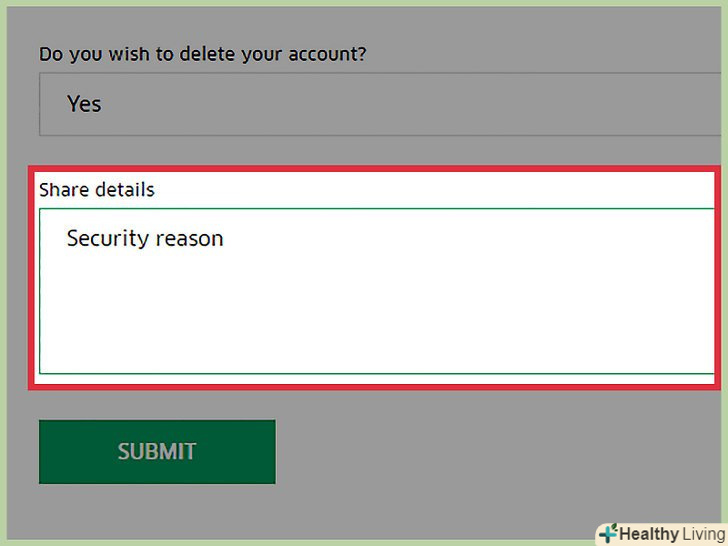Click the grey form area right of SUBMIT
728x546 pixels.
(480, 452)
